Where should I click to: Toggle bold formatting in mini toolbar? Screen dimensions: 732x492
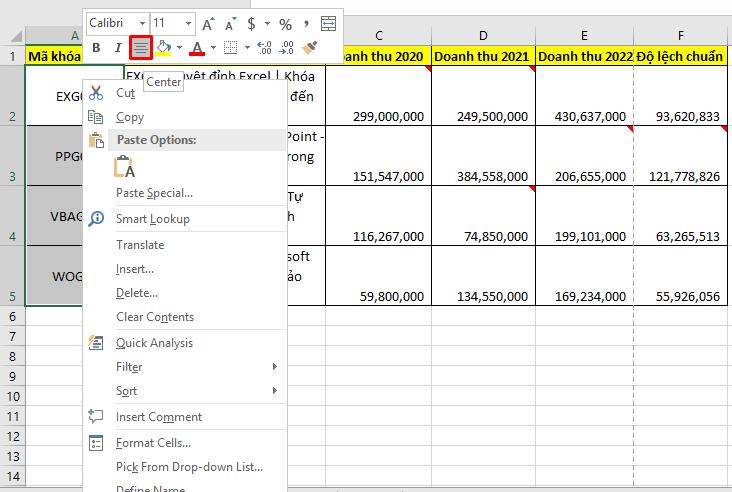(97, 47)
